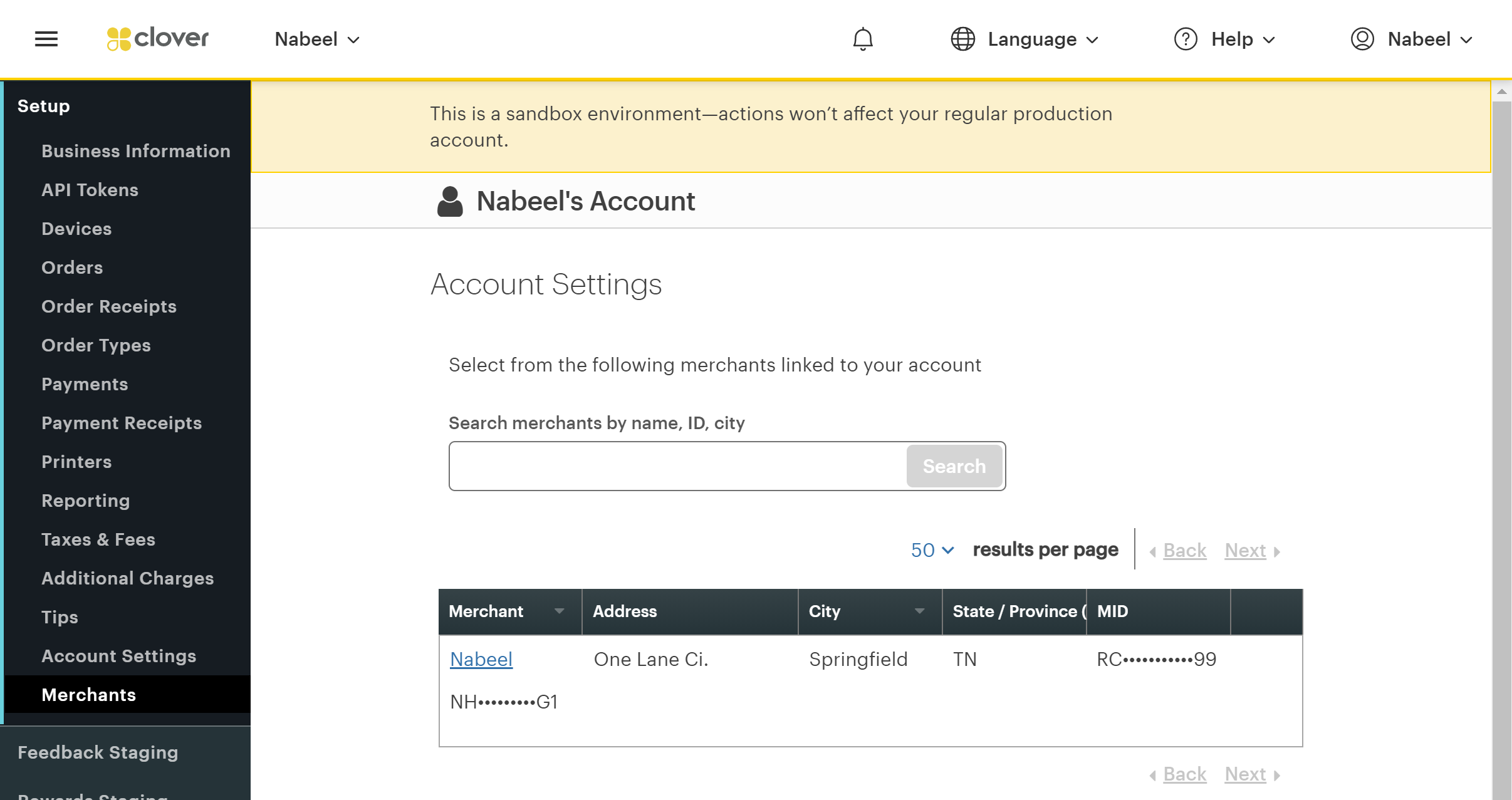Click the Help question mark icon
The image size is (1512, 800).
(1185, 39)
